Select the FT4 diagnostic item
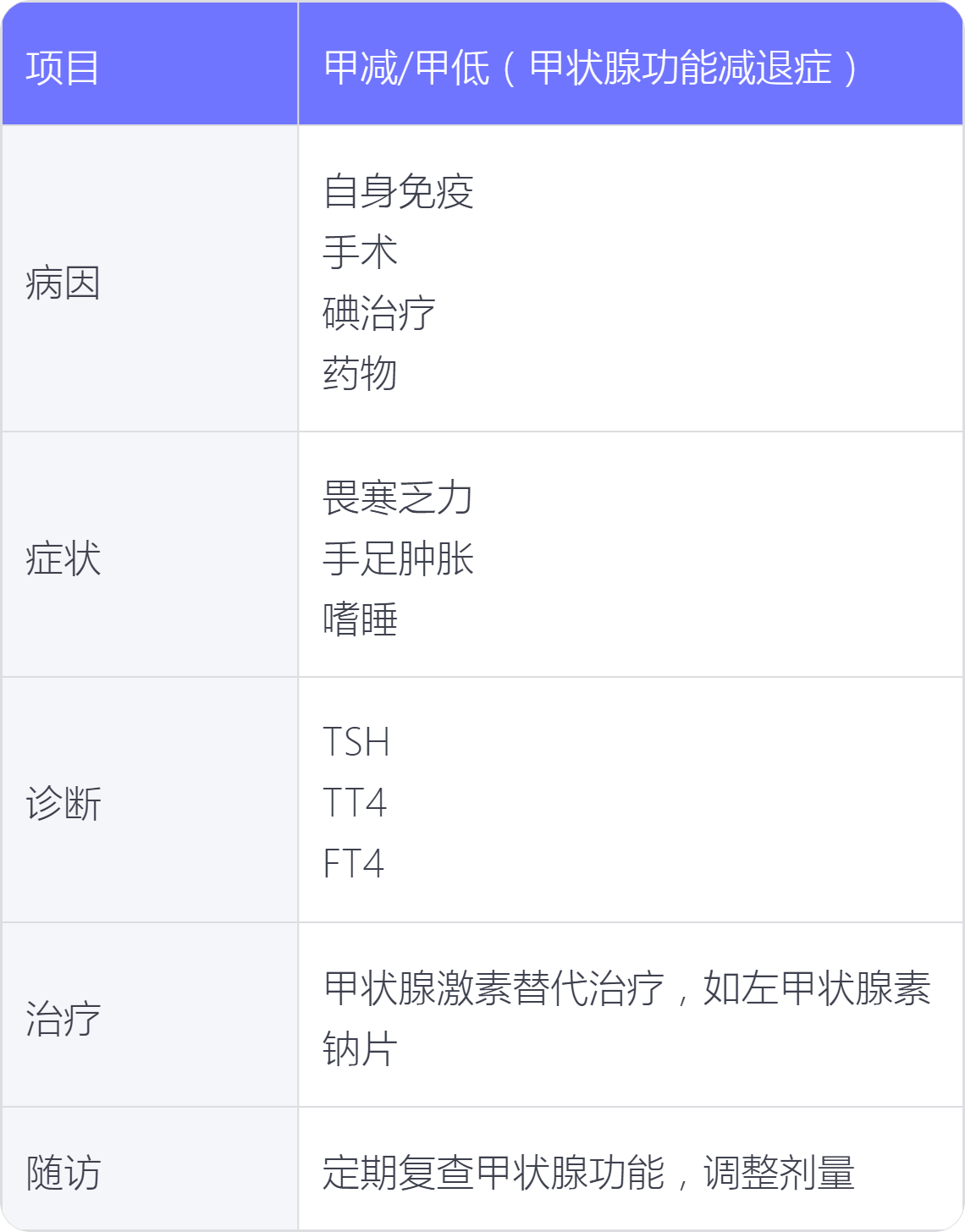The width and height of the screenshot is (965, 1232). coord(354,864)
